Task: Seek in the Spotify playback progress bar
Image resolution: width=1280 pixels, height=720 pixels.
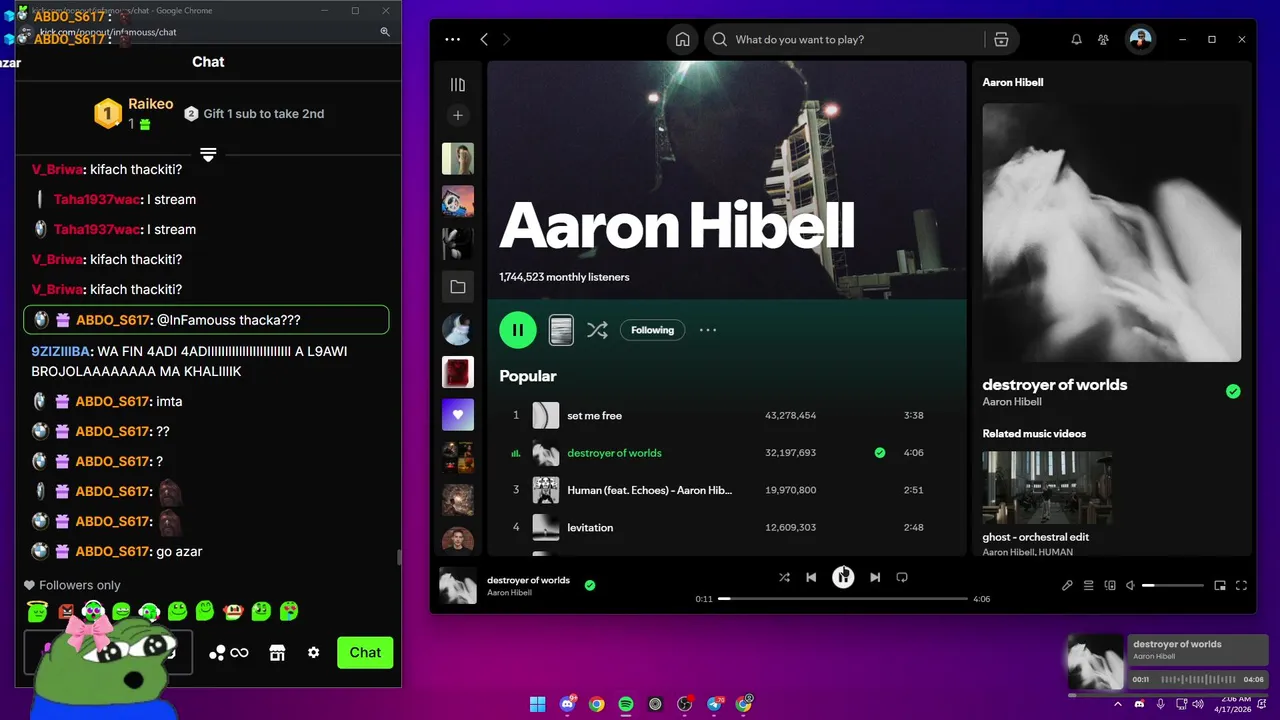Action: point(843,599)
